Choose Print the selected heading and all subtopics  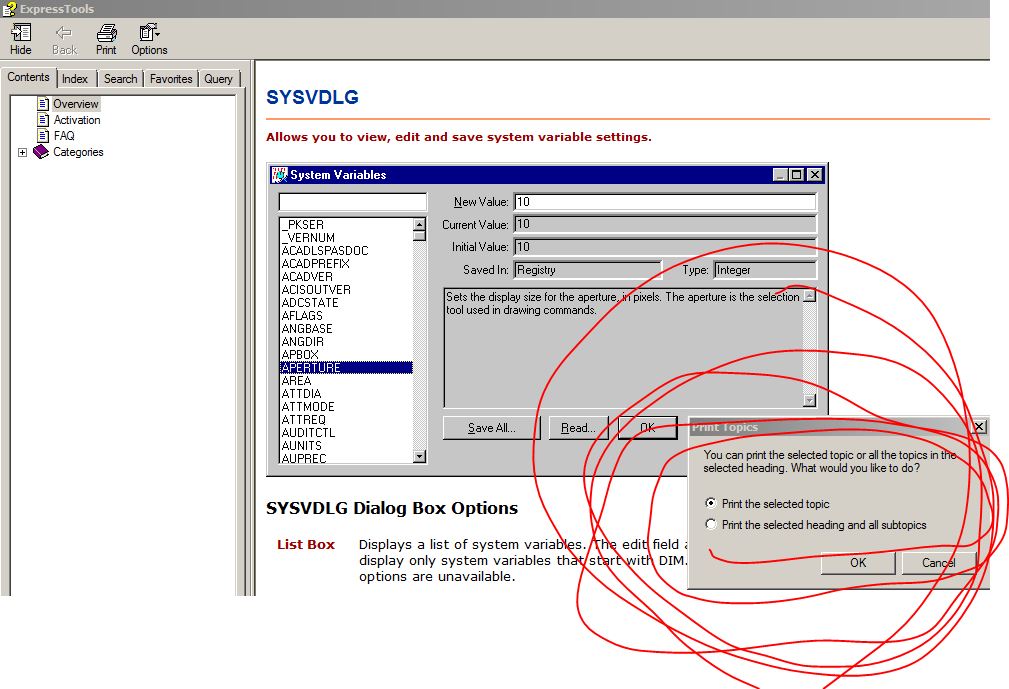(x=711, y=524)
